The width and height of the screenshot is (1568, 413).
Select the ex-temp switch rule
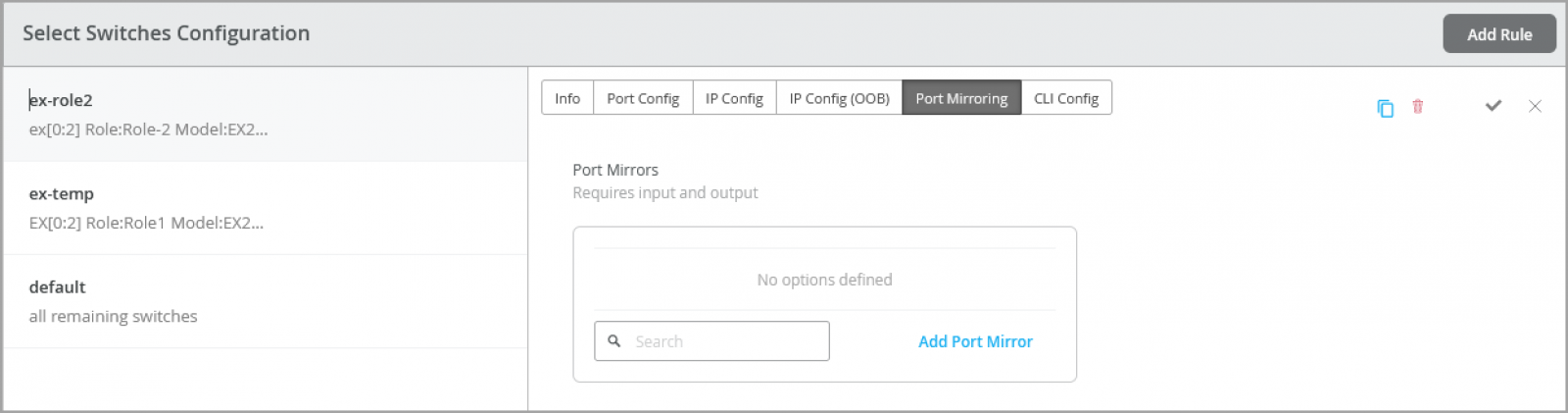pyautogui.click(x=266, y=208)
